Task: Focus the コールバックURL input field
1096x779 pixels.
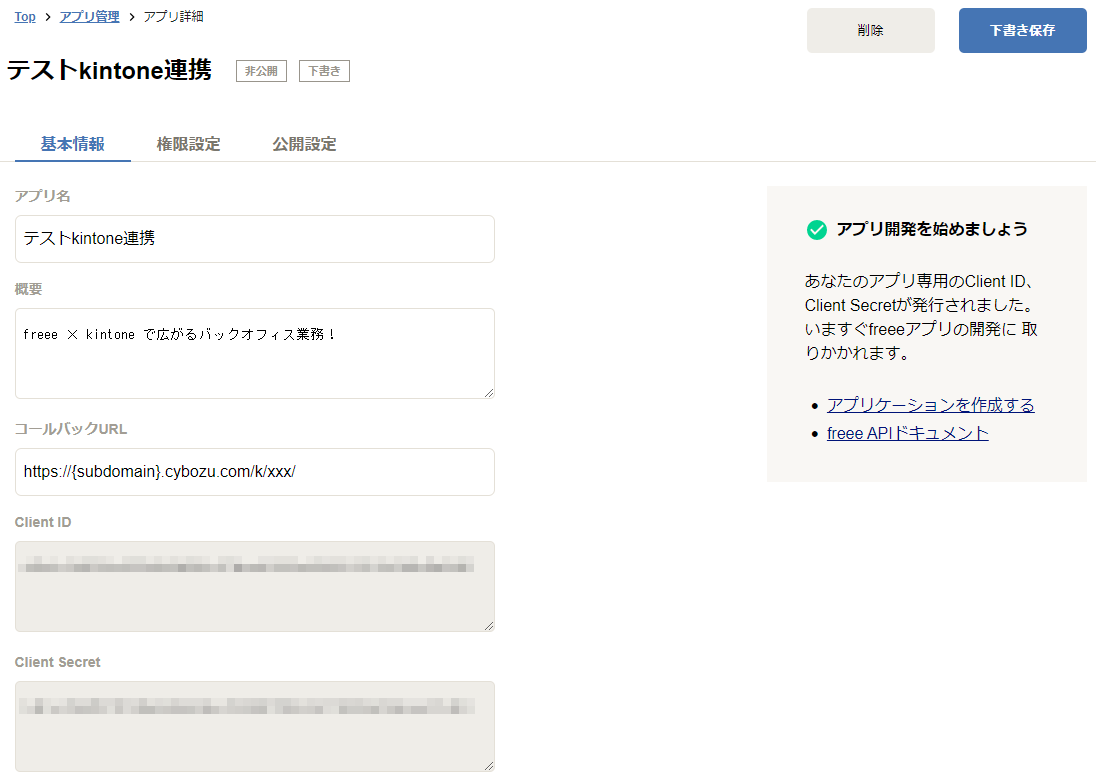Action: coord(254,472)
